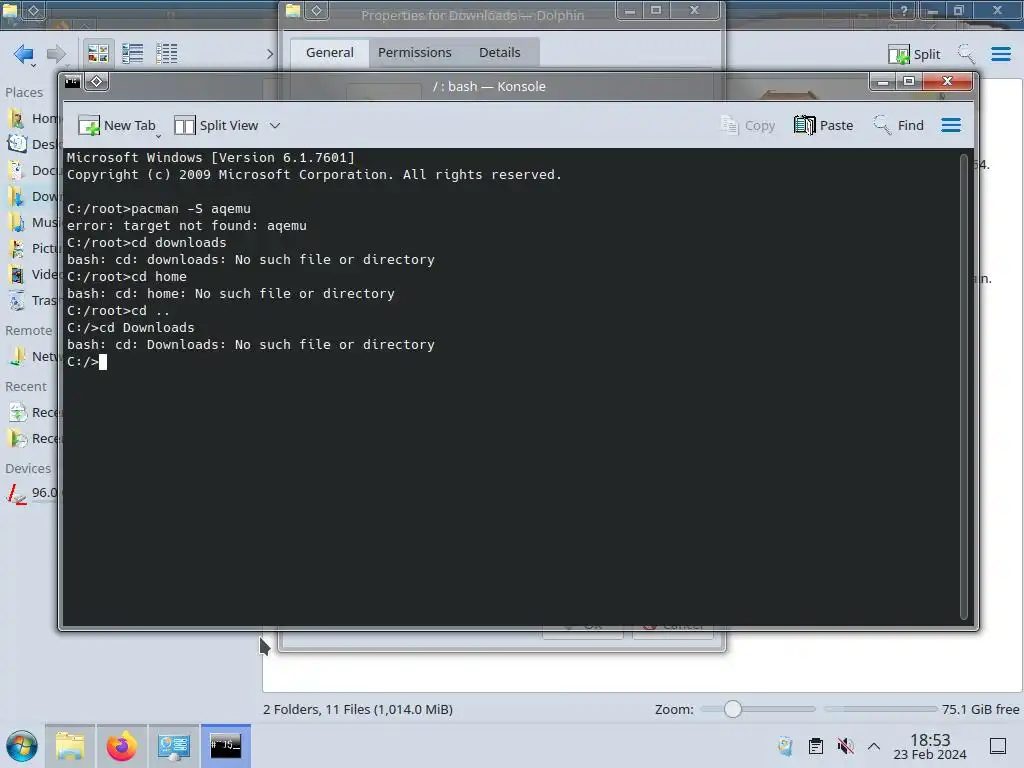Open the Konsole hamburger menu
The image size is (1024, 768).
coord(951,125)
